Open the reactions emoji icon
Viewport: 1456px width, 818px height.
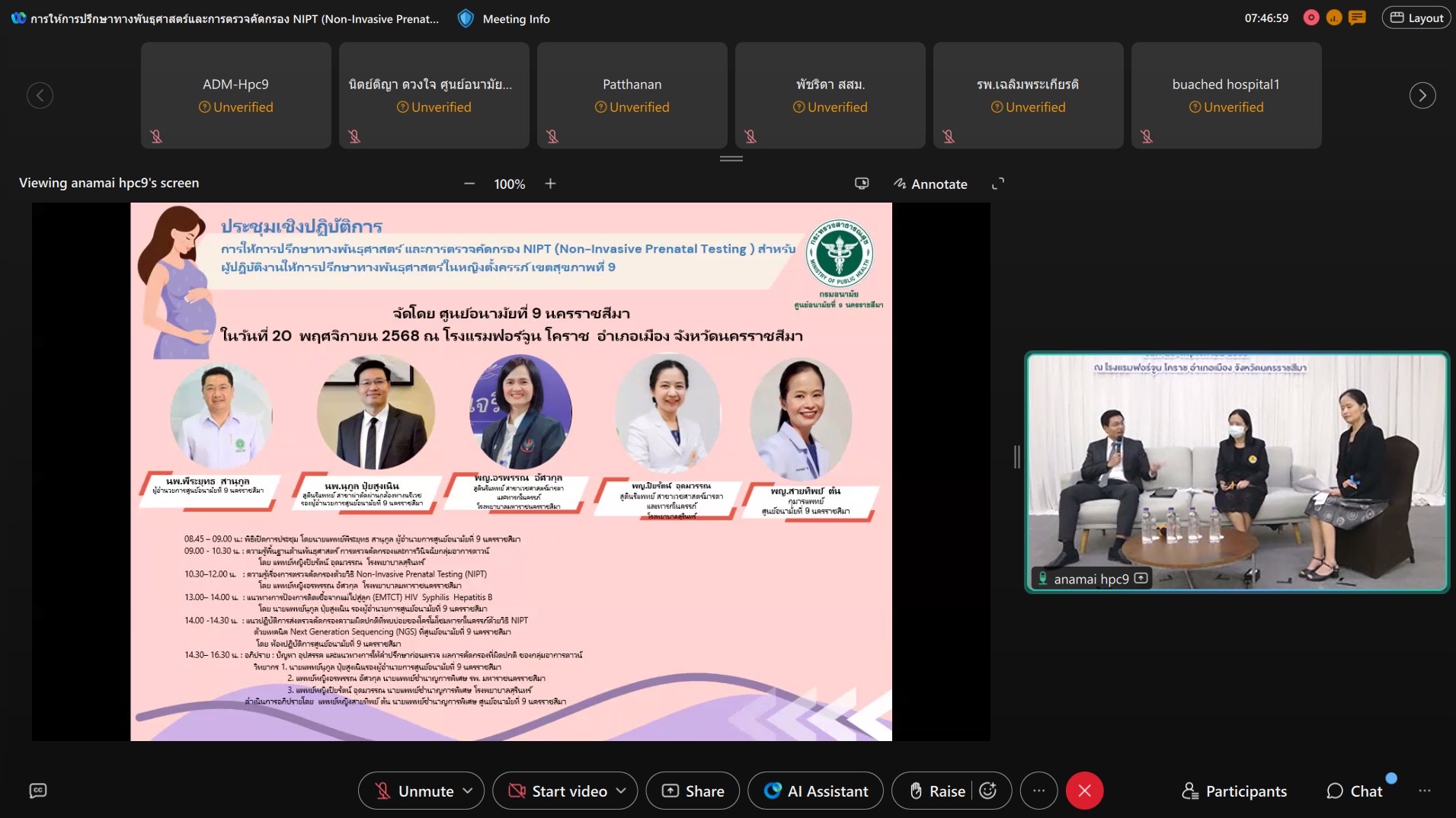[x=988, y=791]
